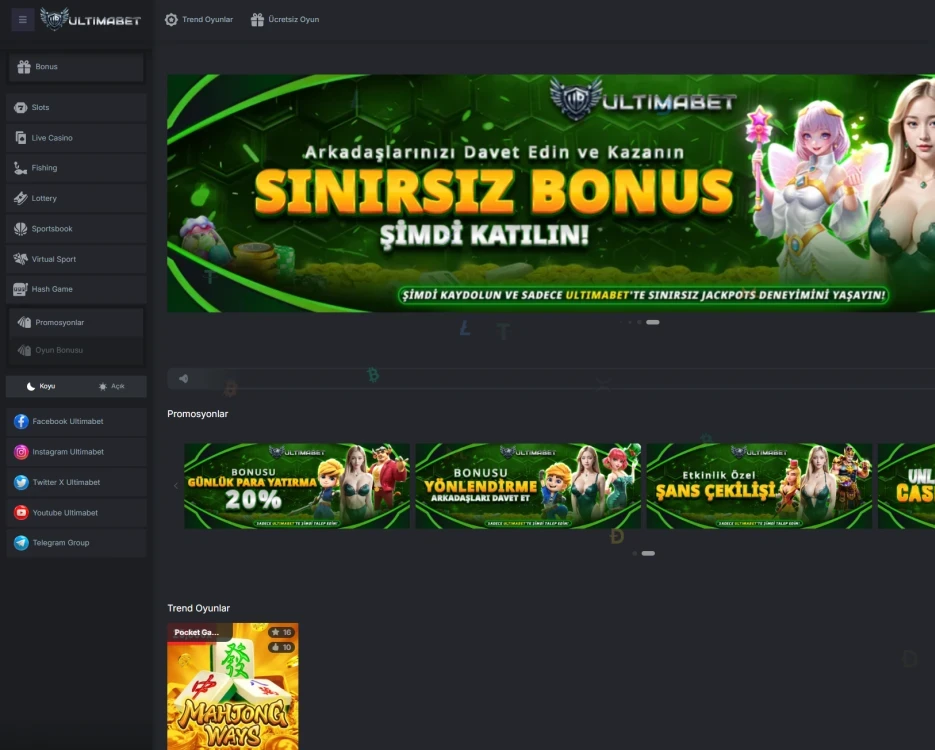Click the Trend Oyunlar gear icon
Screen dimensions: 935x750
(x=171, y=20)
